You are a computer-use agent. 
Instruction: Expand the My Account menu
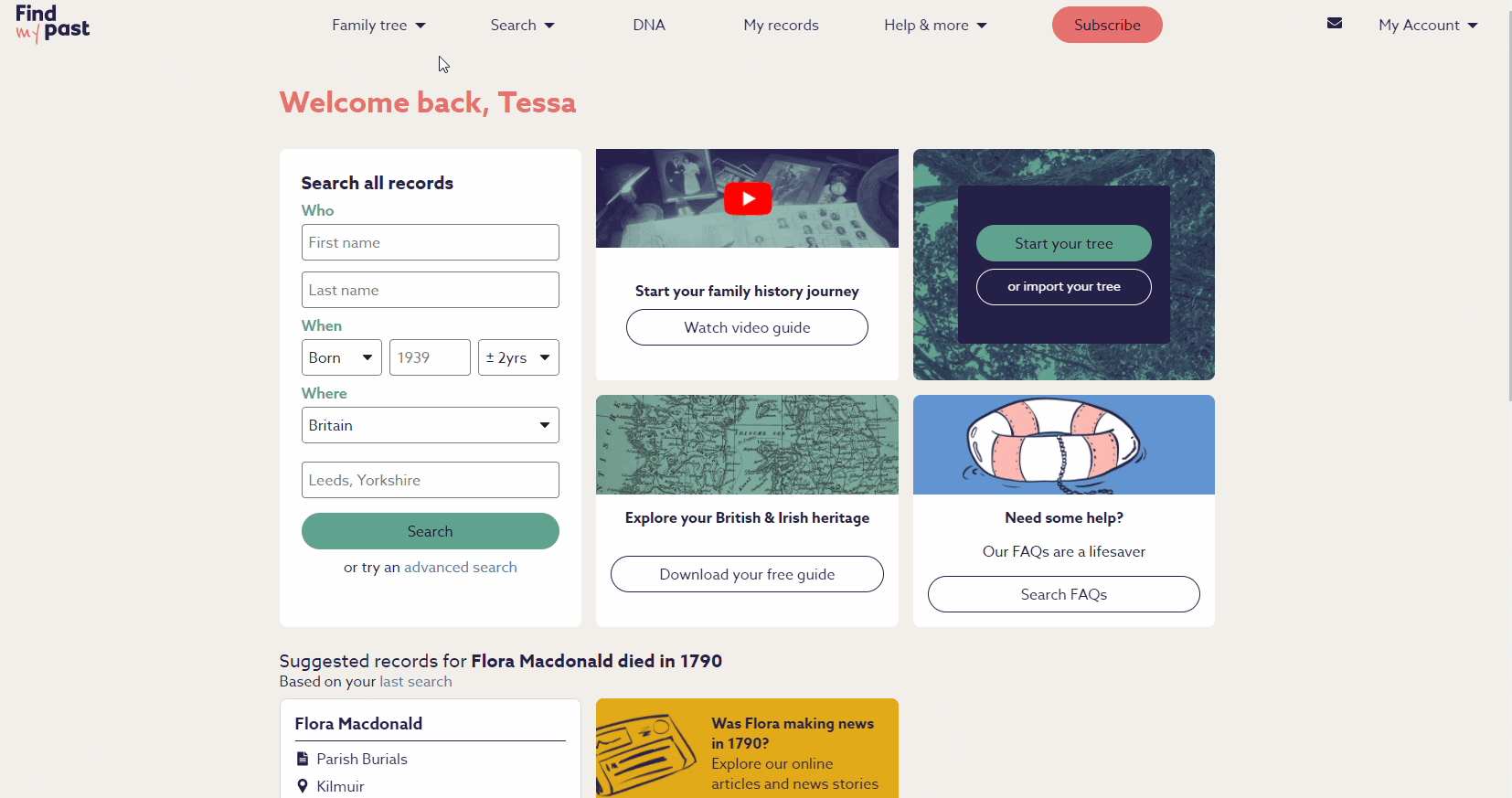coord(1428,26)
